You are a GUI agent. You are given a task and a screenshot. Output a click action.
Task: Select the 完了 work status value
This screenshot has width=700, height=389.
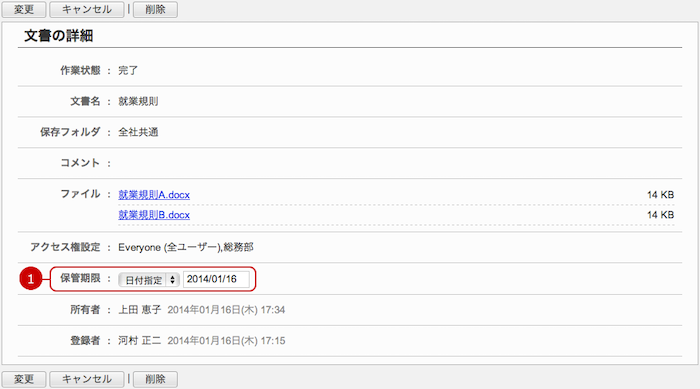tap(128, 71)
